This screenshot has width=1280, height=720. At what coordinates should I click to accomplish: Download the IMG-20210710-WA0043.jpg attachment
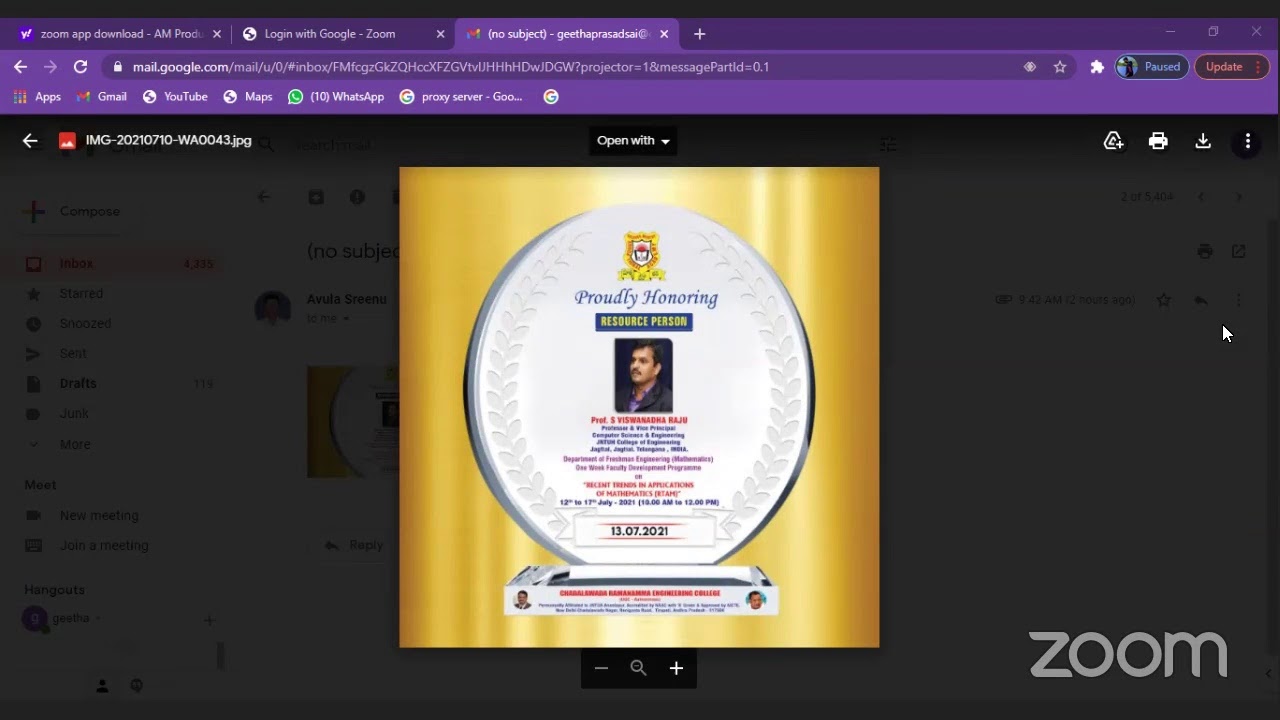1203,141
